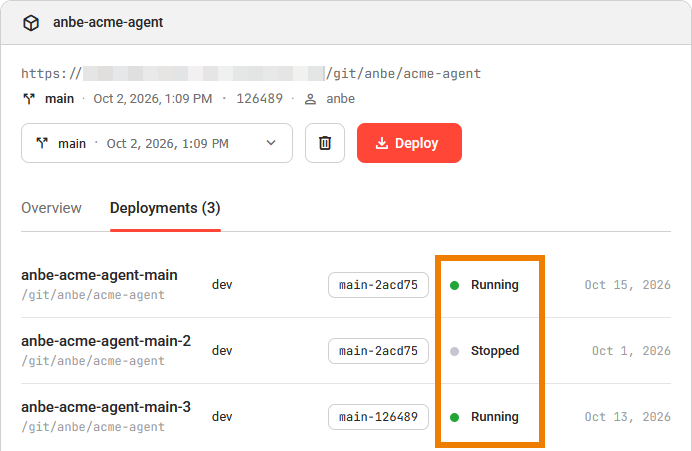Click the Running status of anbe-acme-agent-main
The image size is (692, 451).
click(495, 285)
